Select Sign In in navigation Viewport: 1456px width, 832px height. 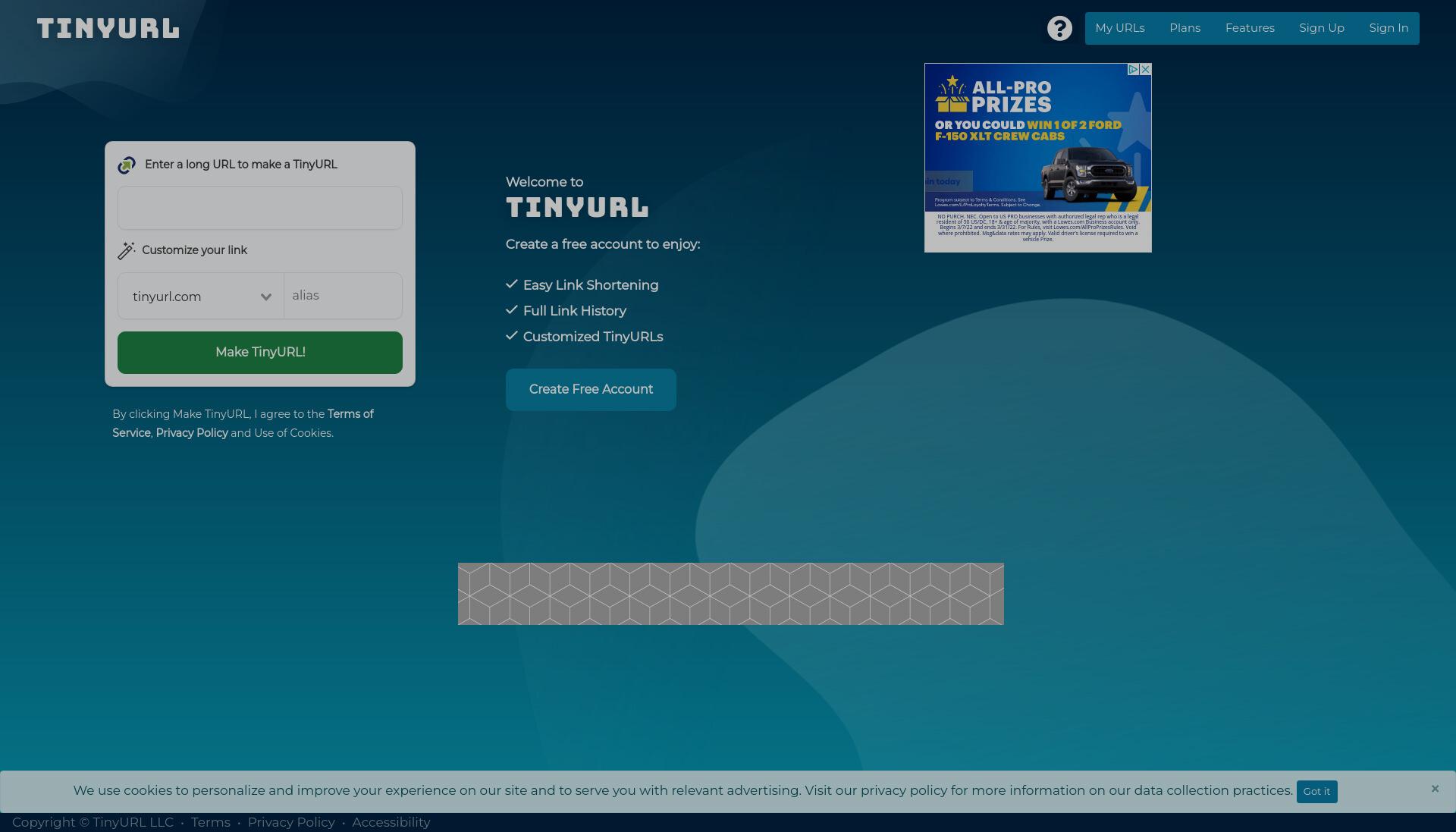[1389, 28]
